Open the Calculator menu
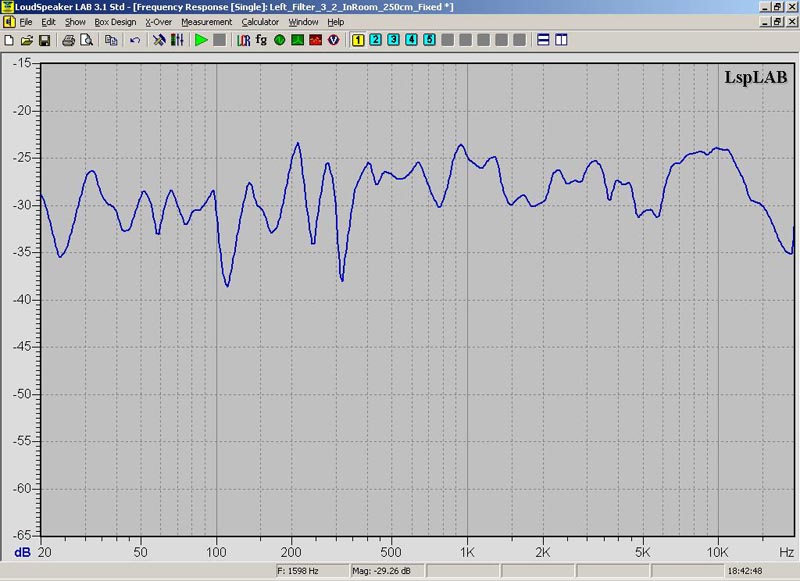Viewport: 800px width, 581px height. (x=260, y=22)
